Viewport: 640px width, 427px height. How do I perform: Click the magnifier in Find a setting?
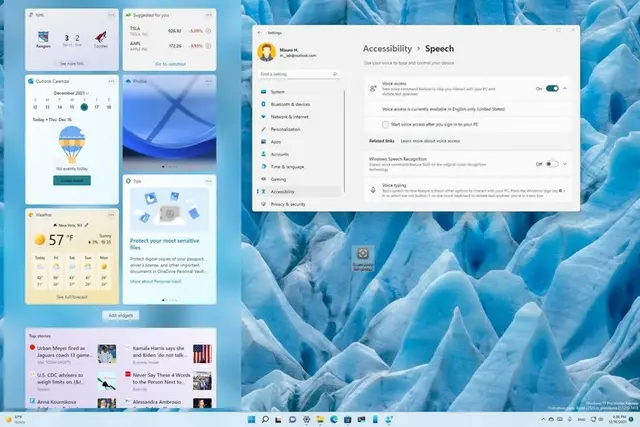click(335, 74)
